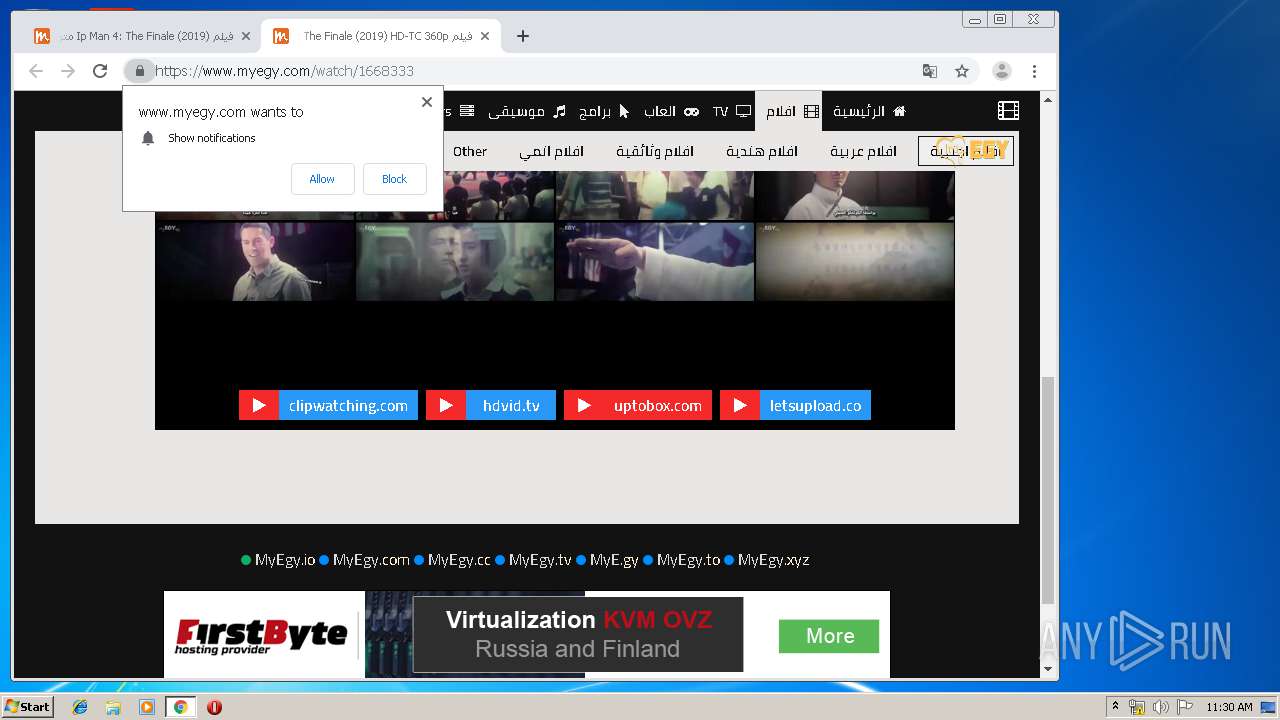The image size is (1280, 720).
Task: Click the browser Forward arrow
Action: tap(68, 71)
